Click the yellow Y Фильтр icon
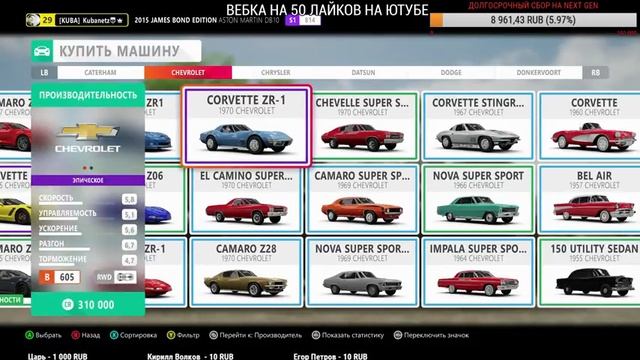 pyautogui.click(x=171, y=335)
